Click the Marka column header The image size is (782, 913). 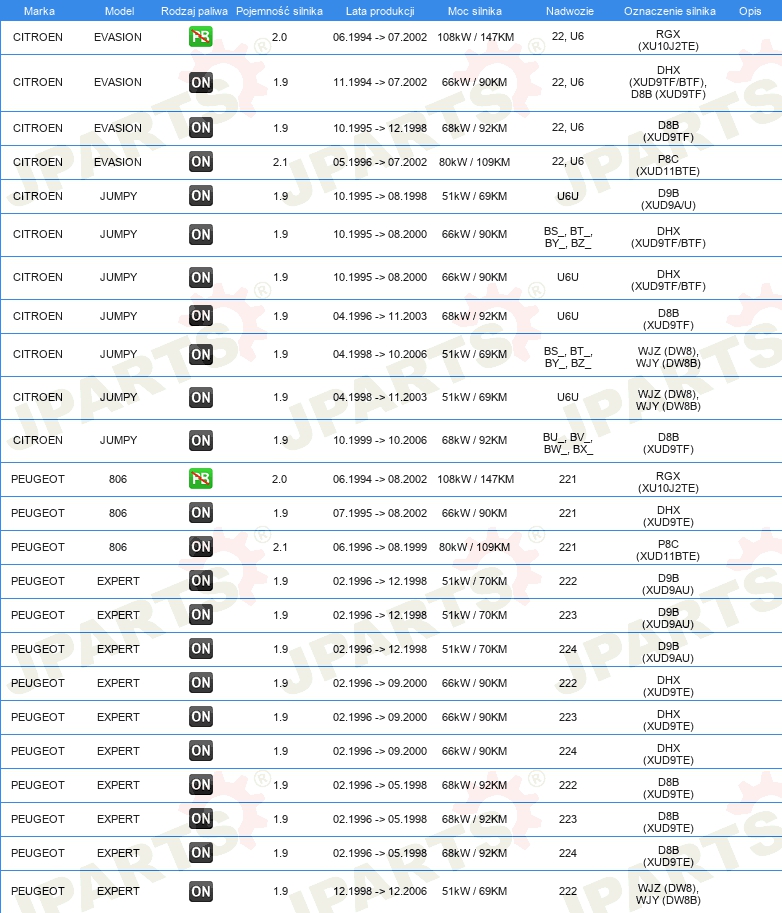coord(39,11)
